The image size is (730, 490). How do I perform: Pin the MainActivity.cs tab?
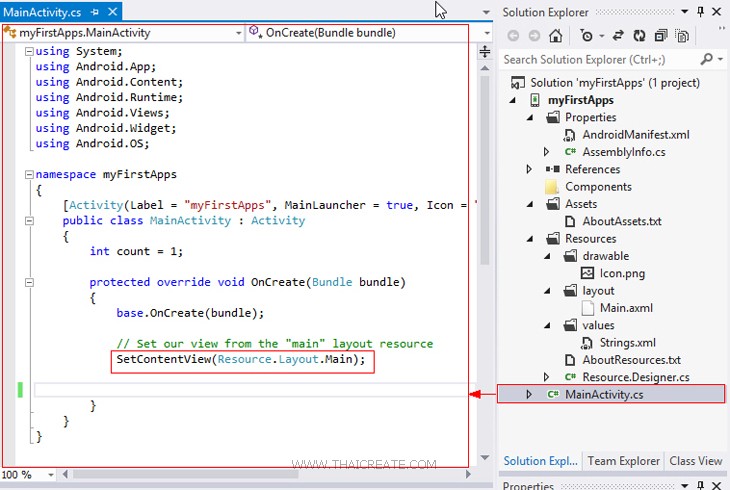[x=95, y=12]
